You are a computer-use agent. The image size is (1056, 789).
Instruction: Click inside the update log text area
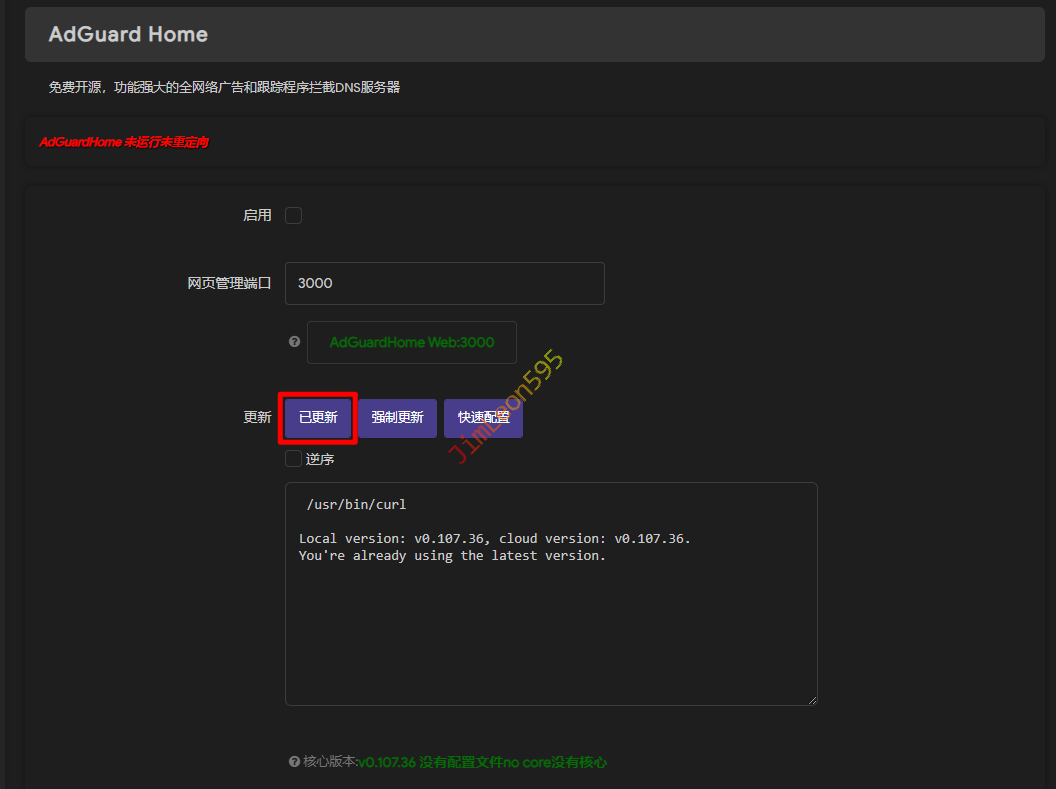click(550, 630)
